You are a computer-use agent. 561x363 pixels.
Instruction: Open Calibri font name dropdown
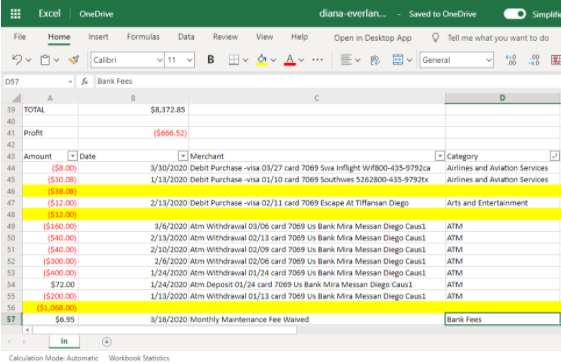(x=160, y=60)
